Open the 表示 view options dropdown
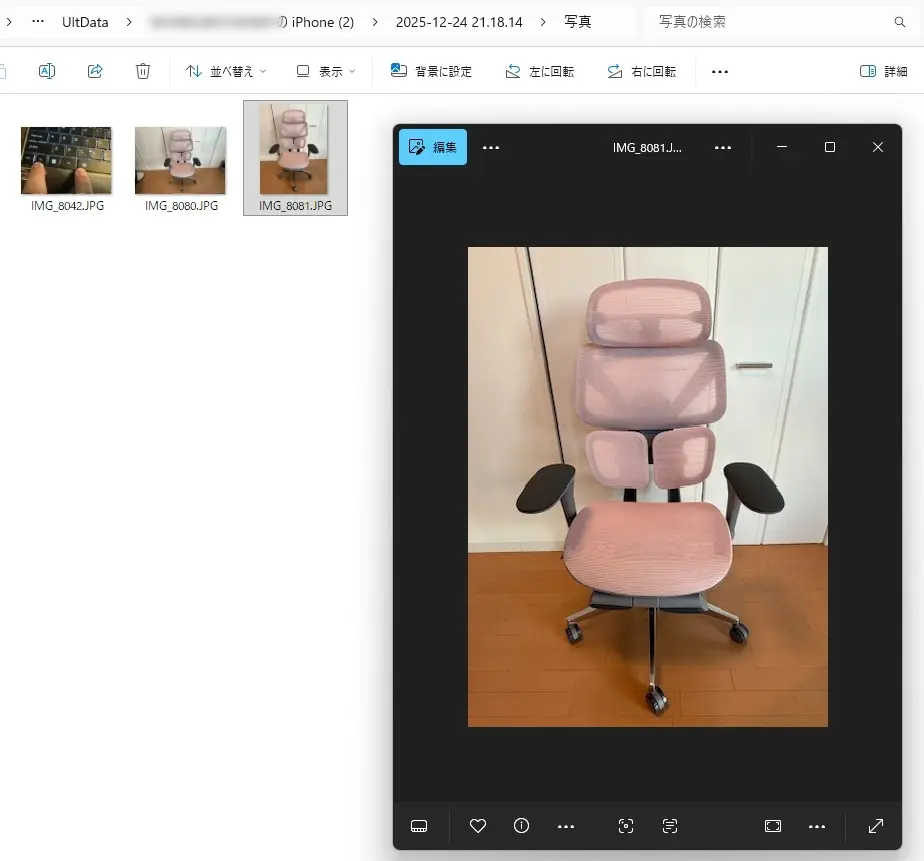The height and width of the screenshot is (861, 924). coord(324,71)
